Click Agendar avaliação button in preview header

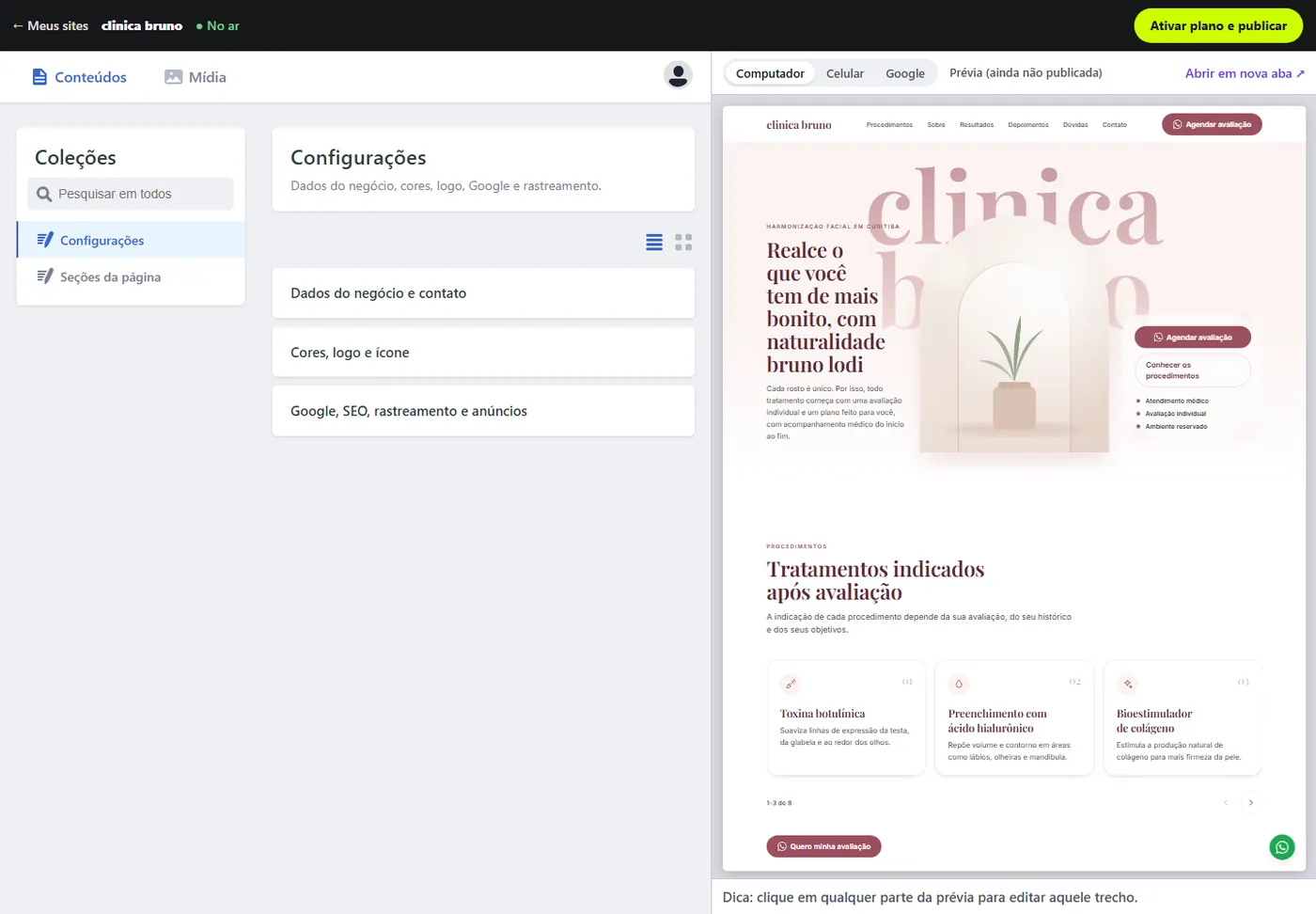pos(1212,124)
